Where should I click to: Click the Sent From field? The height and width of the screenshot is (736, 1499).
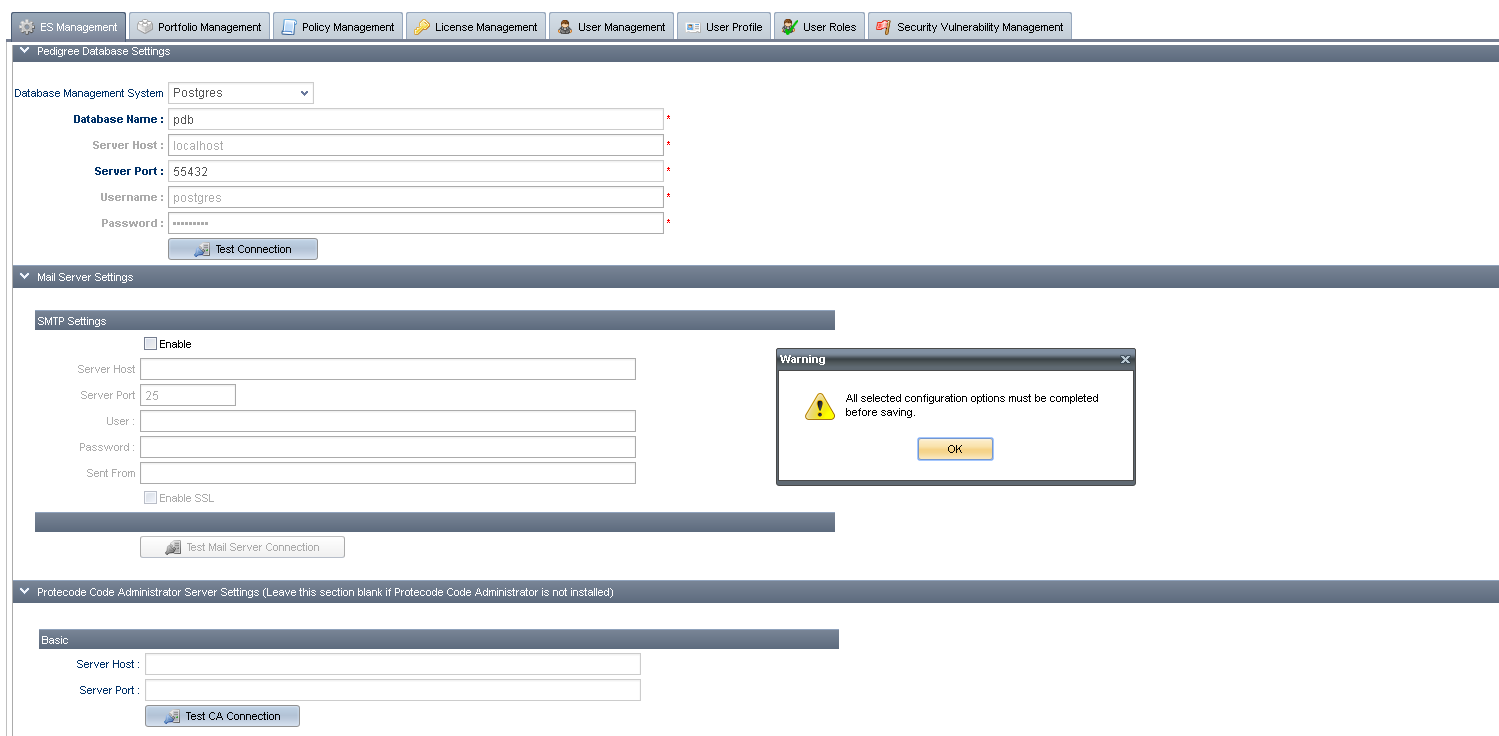tap(388, 473)
